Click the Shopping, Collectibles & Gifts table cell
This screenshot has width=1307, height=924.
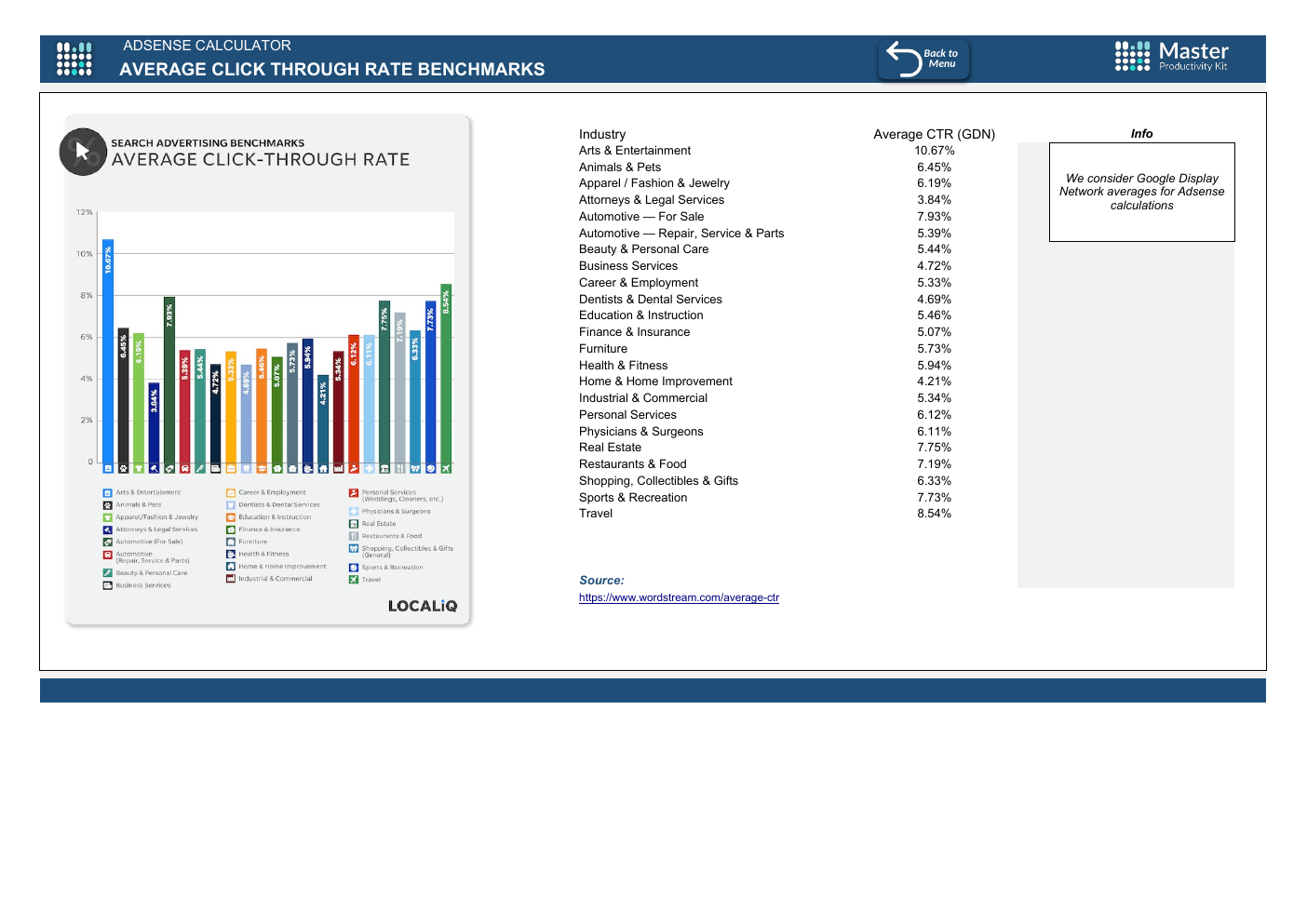(658, 481)
